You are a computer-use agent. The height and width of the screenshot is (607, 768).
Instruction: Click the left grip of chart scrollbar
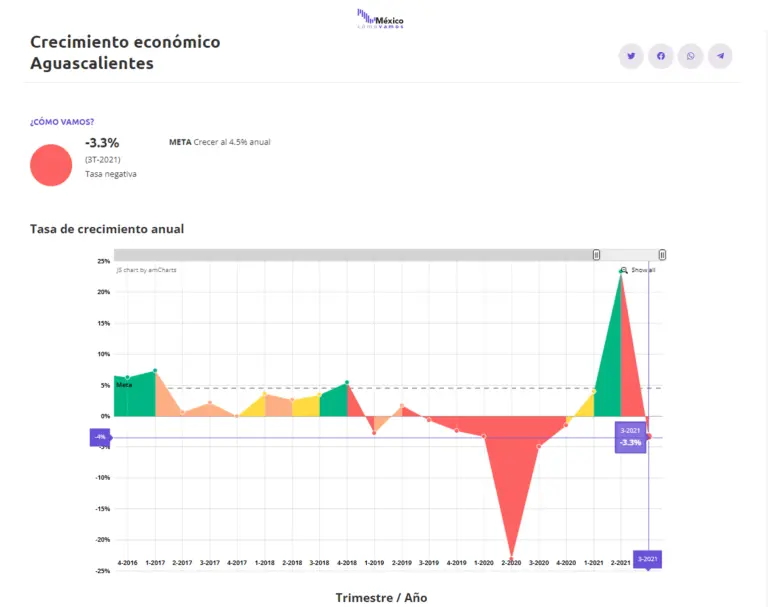[597, 255]
